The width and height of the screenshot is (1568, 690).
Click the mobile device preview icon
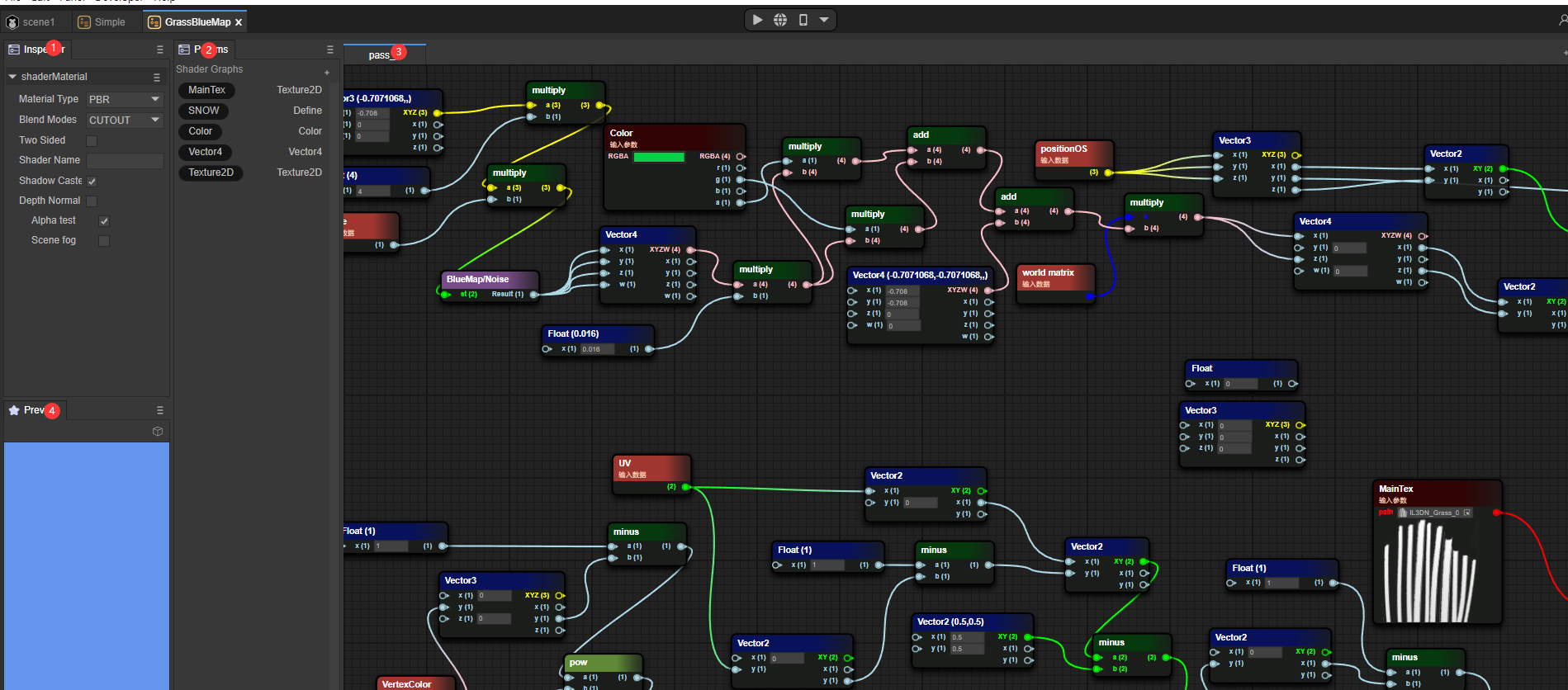[803, 20]
